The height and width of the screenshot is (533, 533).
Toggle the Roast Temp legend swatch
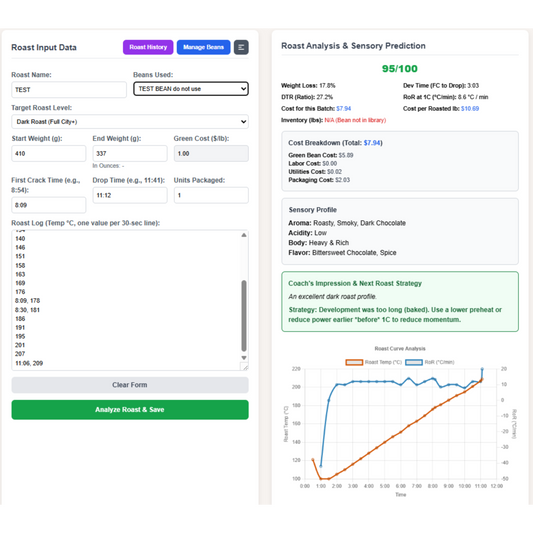pos(354,362)
